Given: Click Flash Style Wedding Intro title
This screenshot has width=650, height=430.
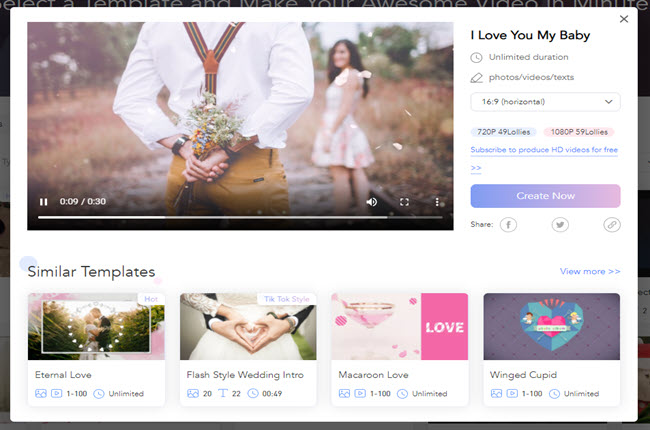Looking at the screenshot, I should click(245, 375).
